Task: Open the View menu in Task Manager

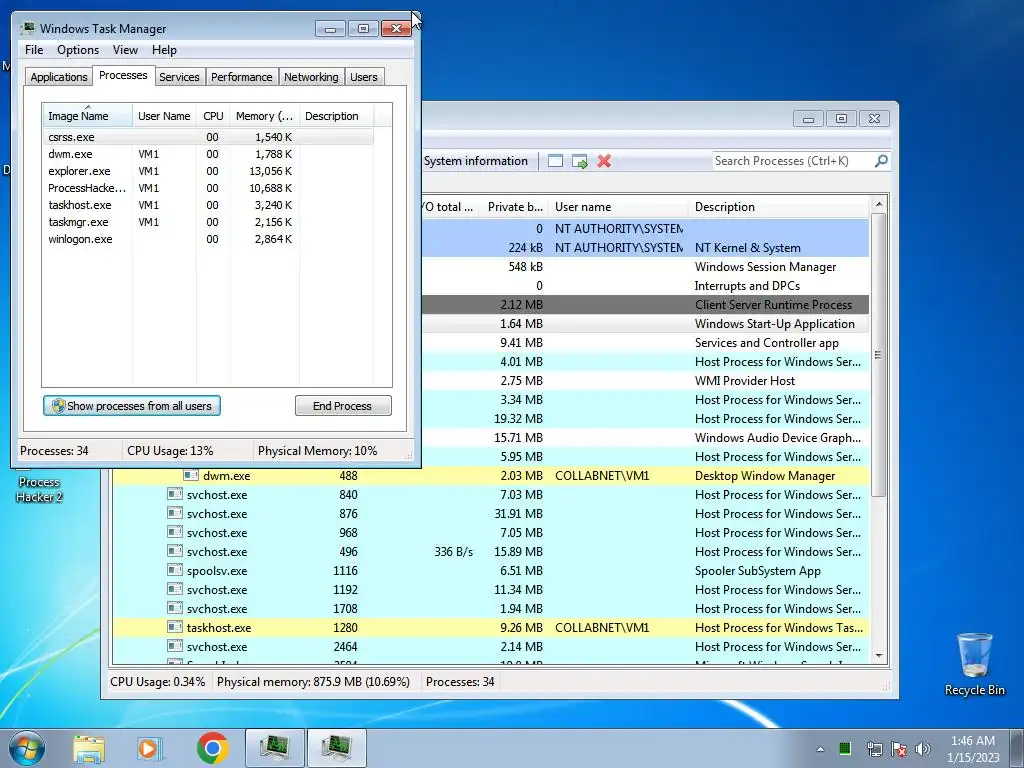Action: tap(125, 50)
